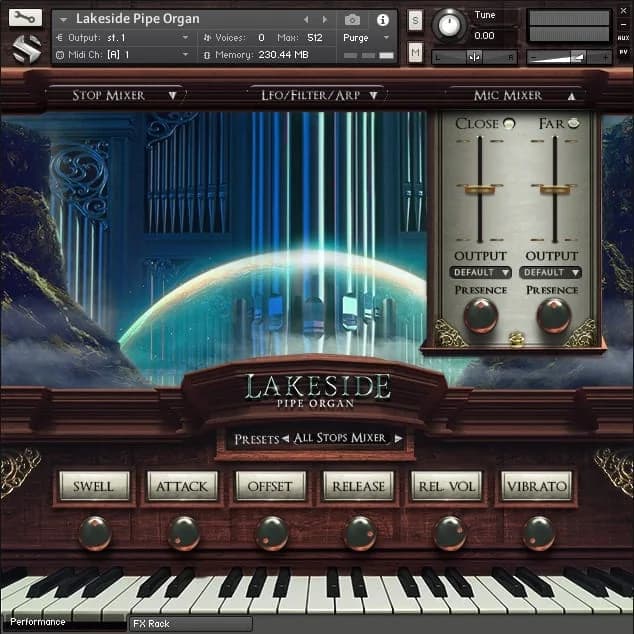This screenshot has width=634, height=634.
Task: Click the Release label button
Action: click(358, 486)
